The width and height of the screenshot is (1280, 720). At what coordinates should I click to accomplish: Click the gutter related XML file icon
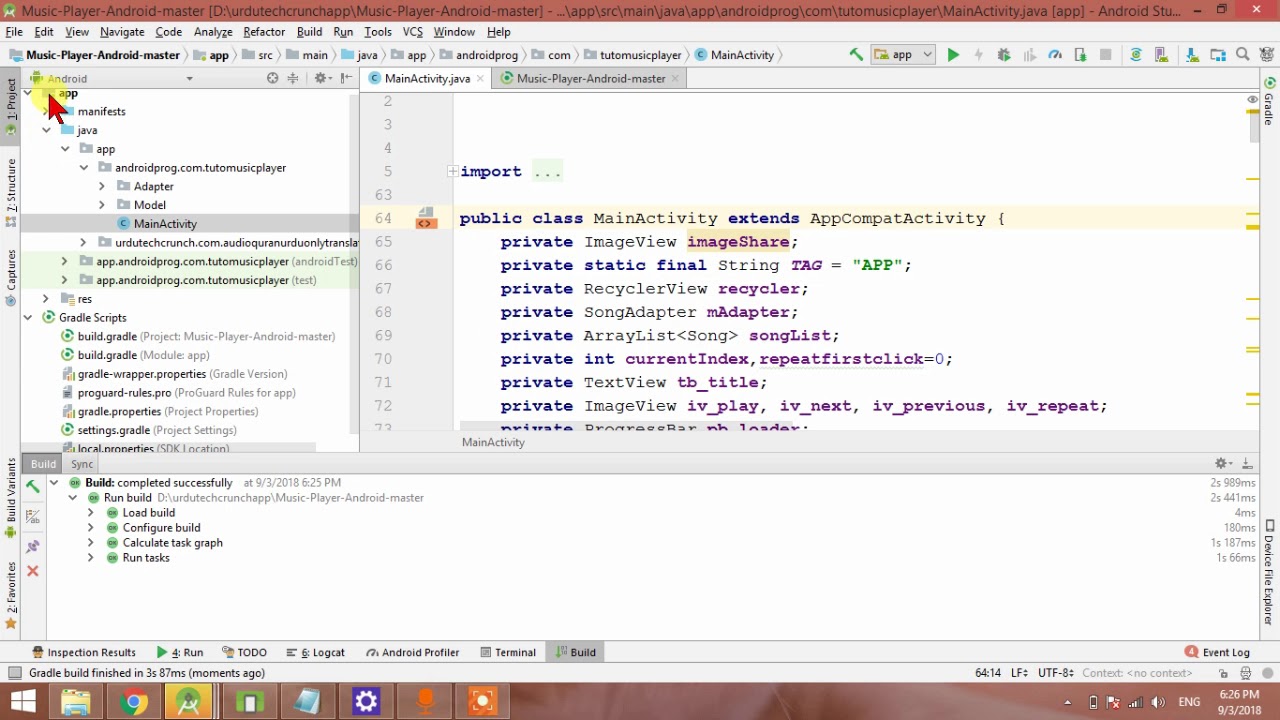point(425,219)
